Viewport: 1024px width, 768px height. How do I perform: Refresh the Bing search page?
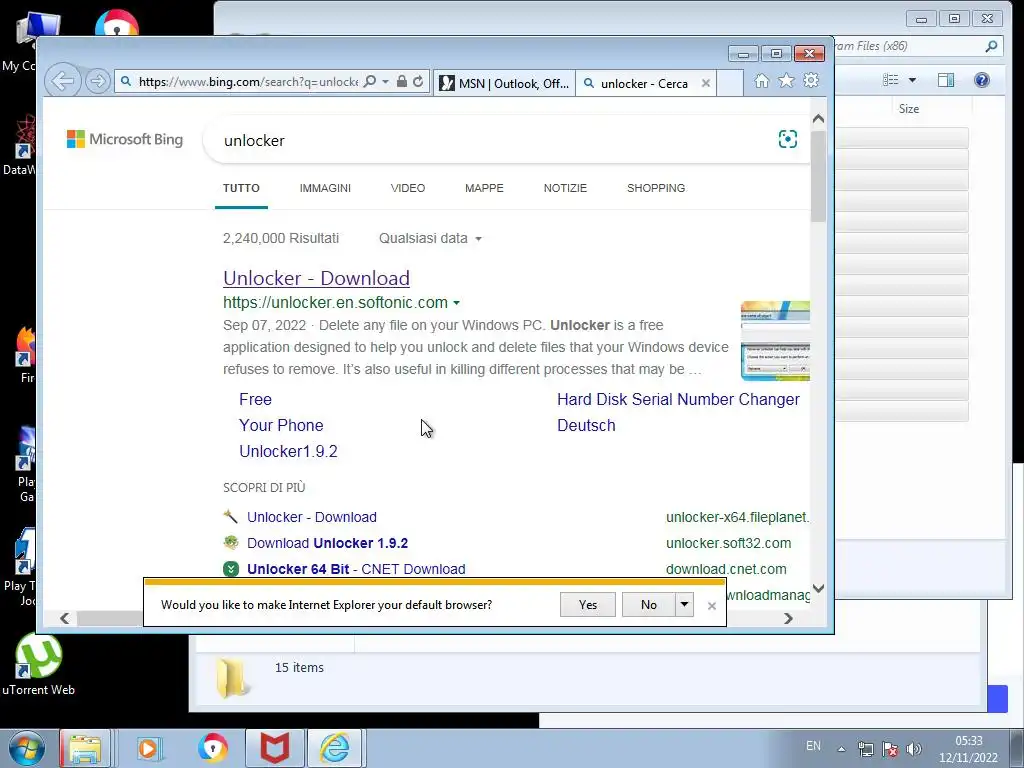[x=418, y=82]
